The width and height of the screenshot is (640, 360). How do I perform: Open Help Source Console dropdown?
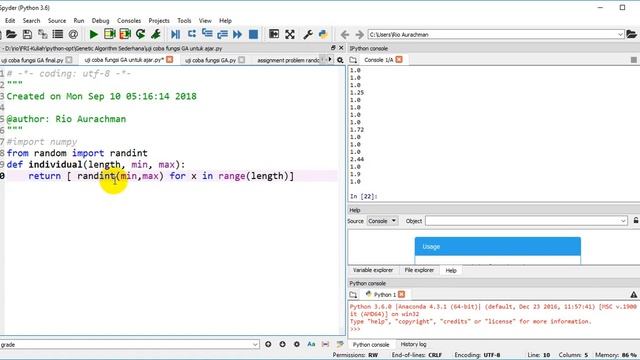[382, 221]
